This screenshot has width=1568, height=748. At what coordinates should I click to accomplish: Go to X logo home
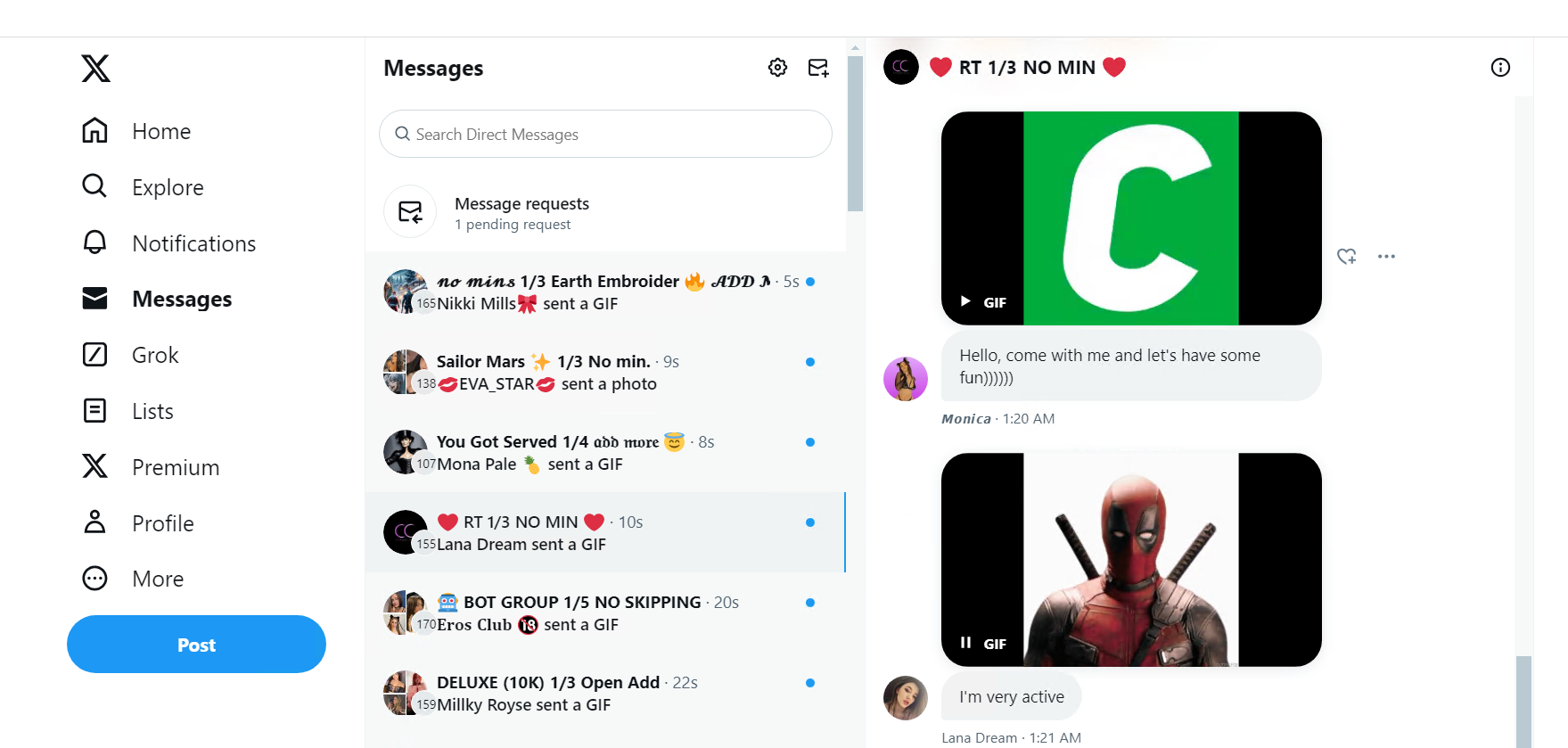point(95,69)
